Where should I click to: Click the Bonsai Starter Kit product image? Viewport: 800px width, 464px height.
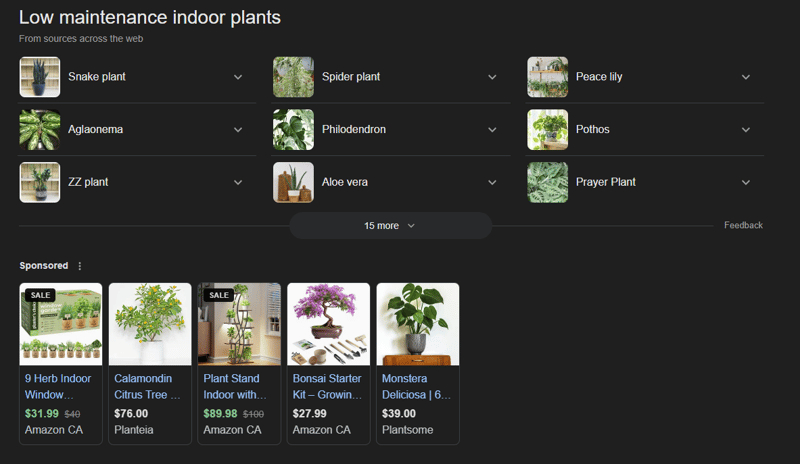(x=328, y=324)
